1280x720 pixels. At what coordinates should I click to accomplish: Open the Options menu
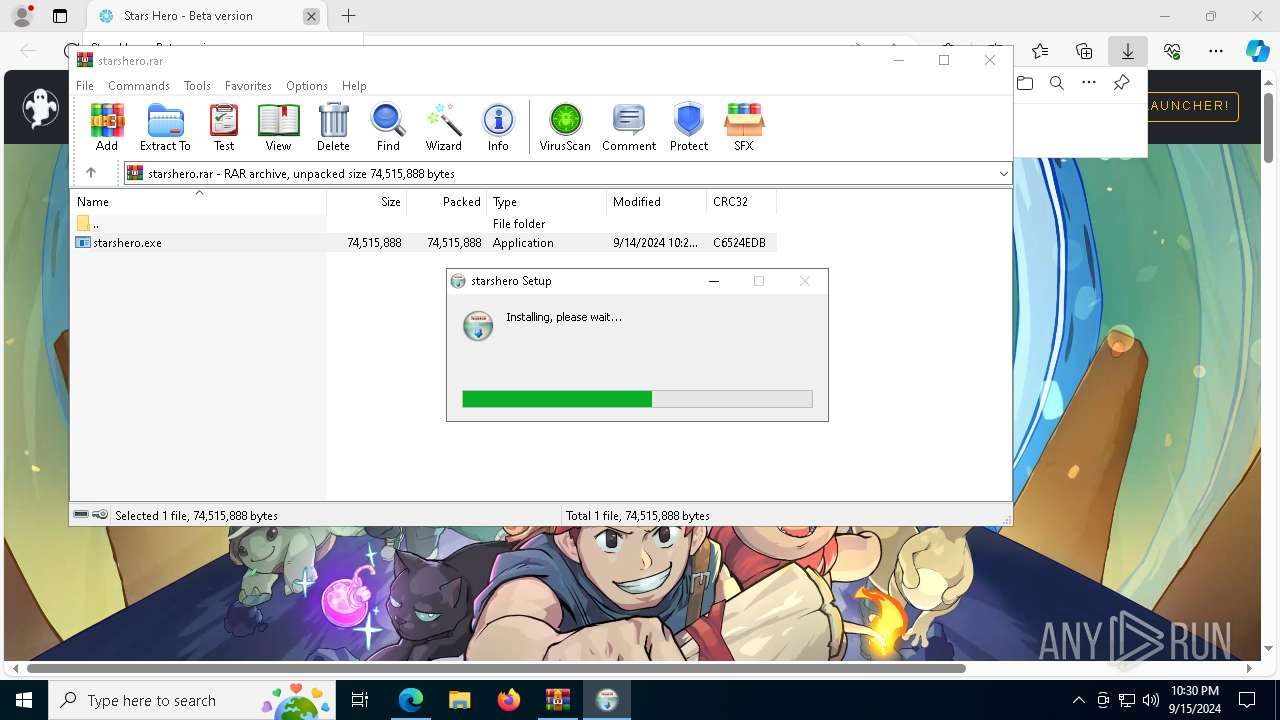(307, 86)
